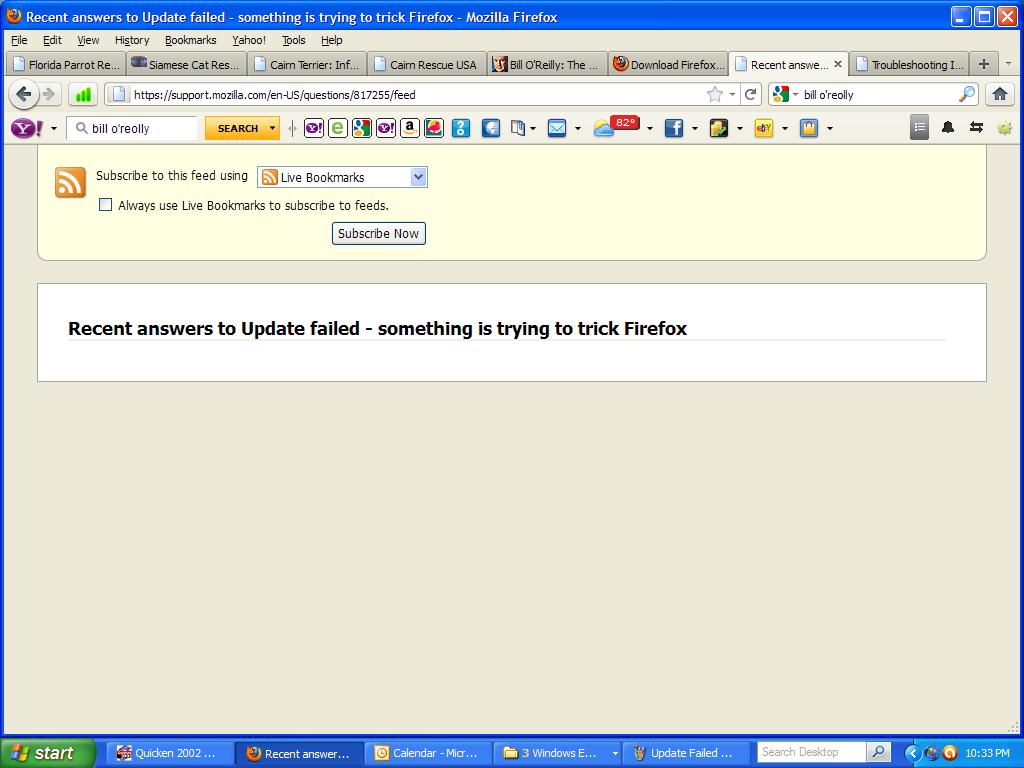Close the Recent answers tab
Viewport: 1024px width, 768px height.
(x=838, y=64)
